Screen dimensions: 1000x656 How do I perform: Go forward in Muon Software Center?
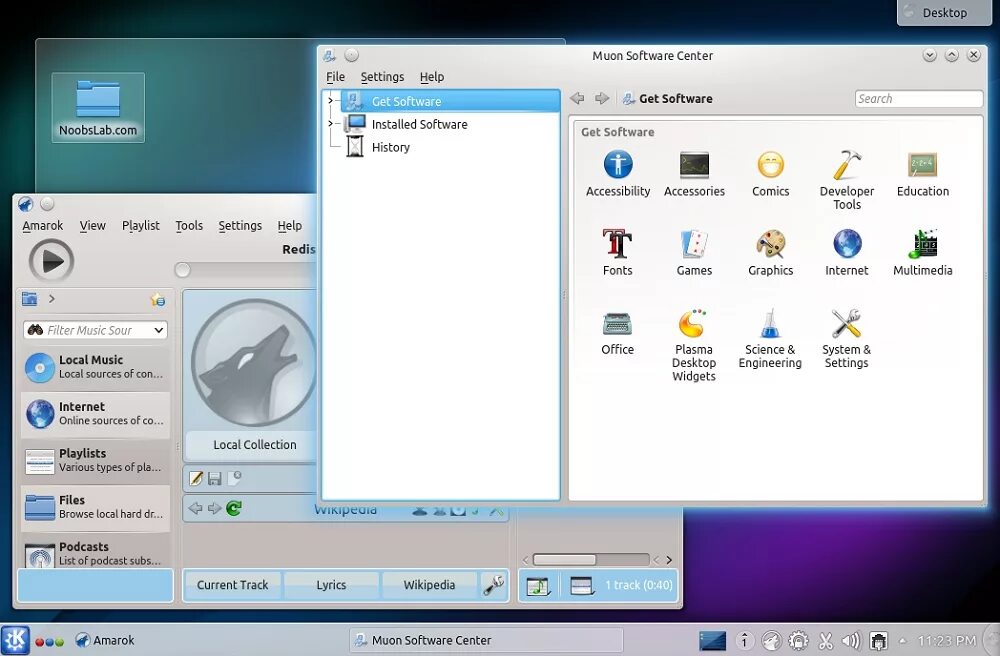[601, 98]
